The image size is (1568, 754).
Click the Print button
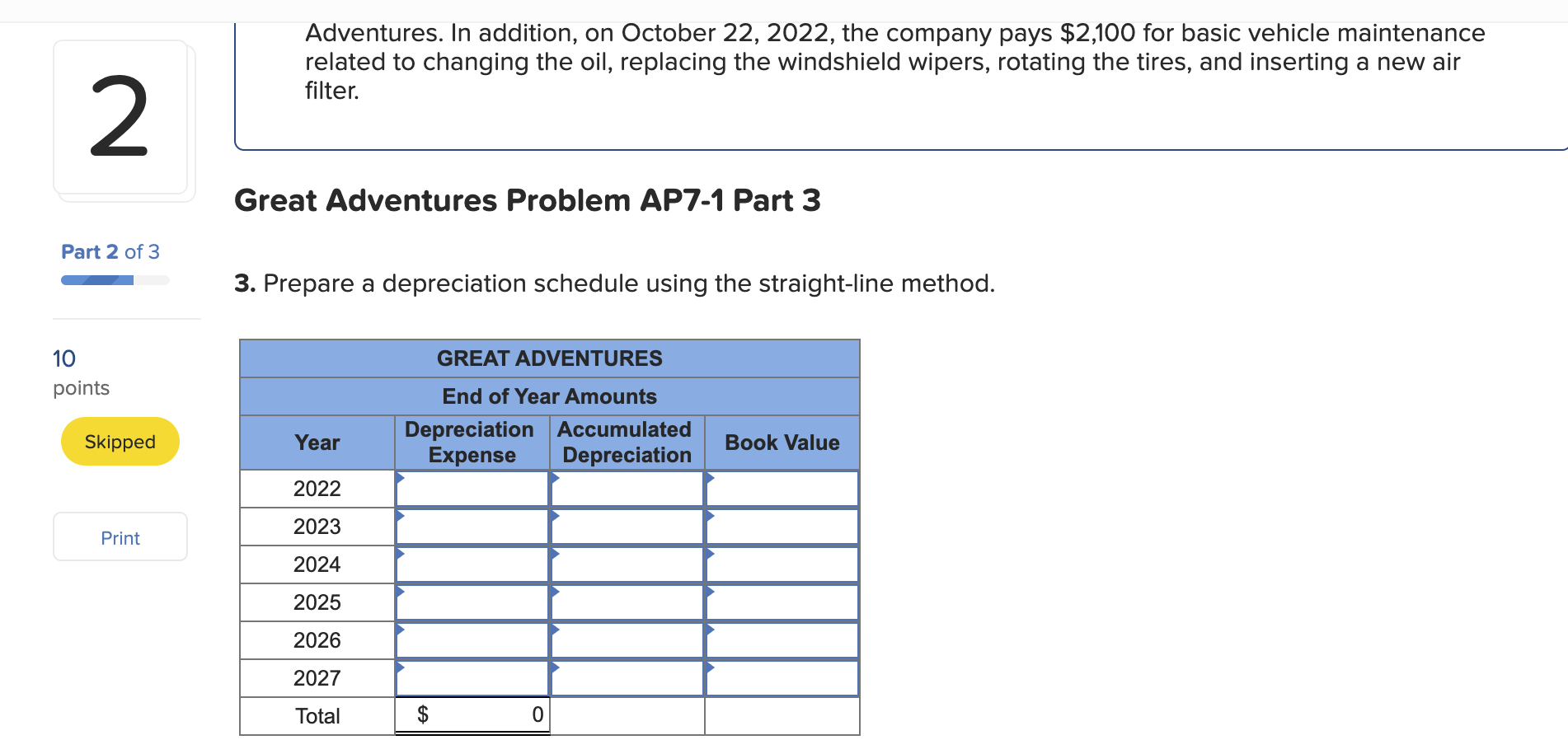pyautogui.click(x=120, y=537)
